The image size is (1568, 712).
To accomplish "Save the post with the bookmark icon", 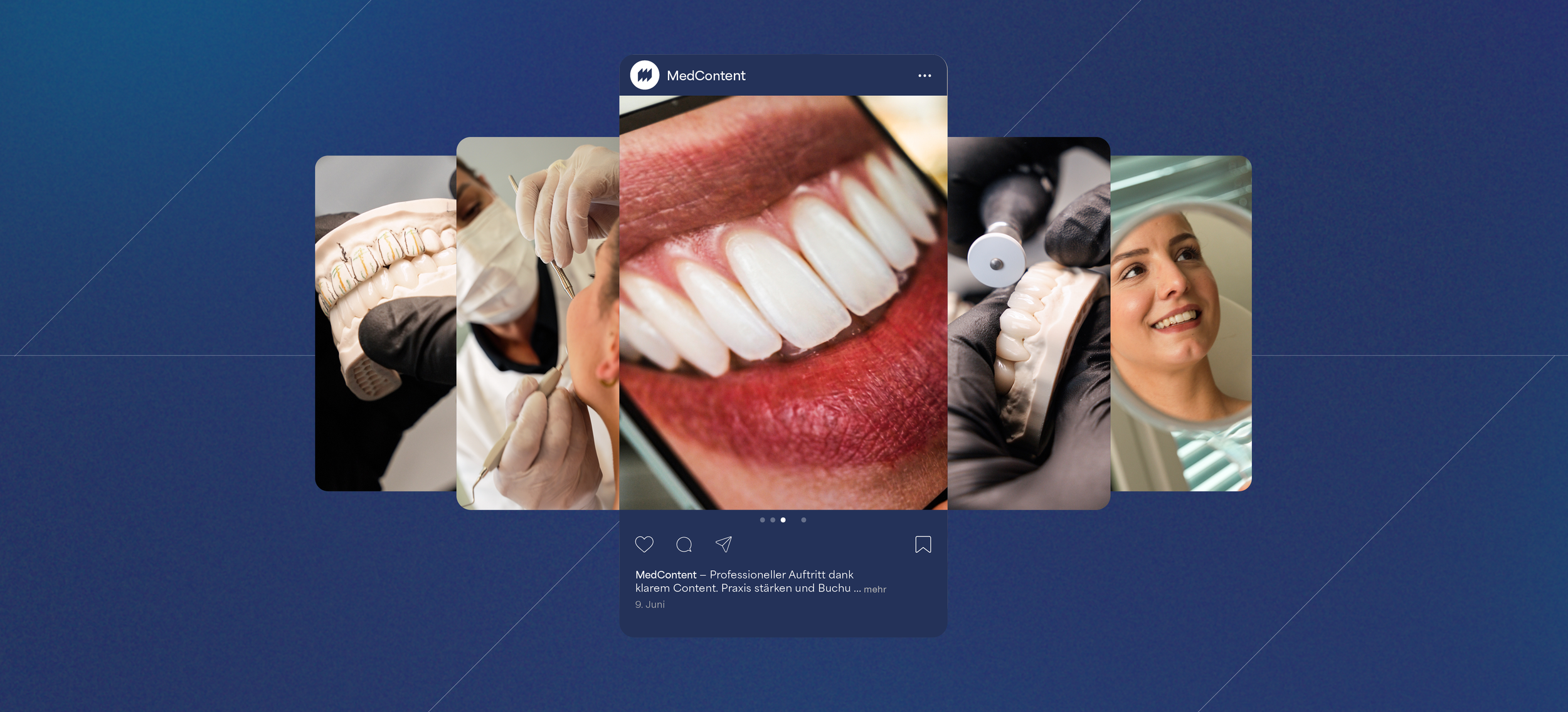I will point(923,544).
